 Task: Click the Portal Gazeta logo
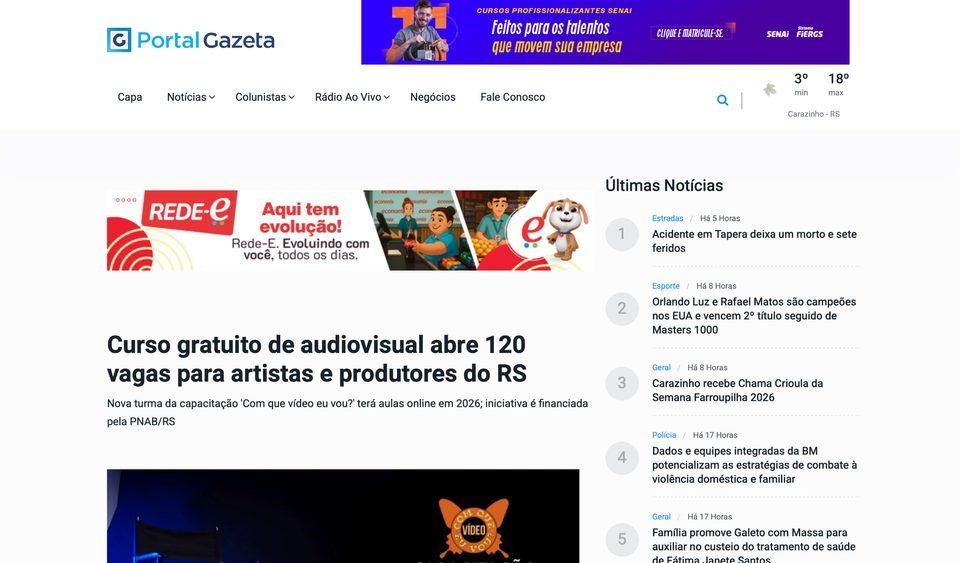pos(190,40)
